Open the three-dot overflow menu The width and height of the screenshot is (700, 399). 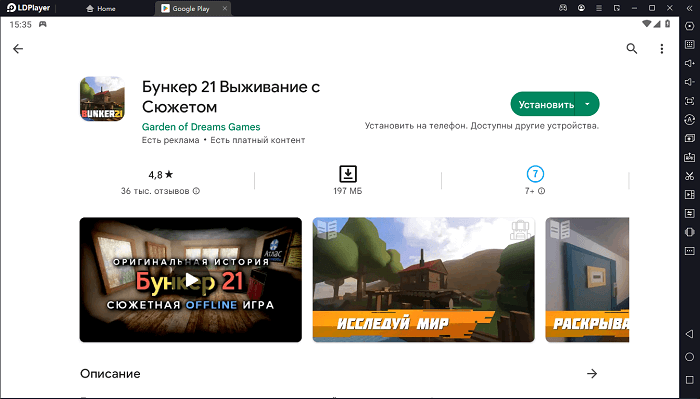tap(662, 49)
